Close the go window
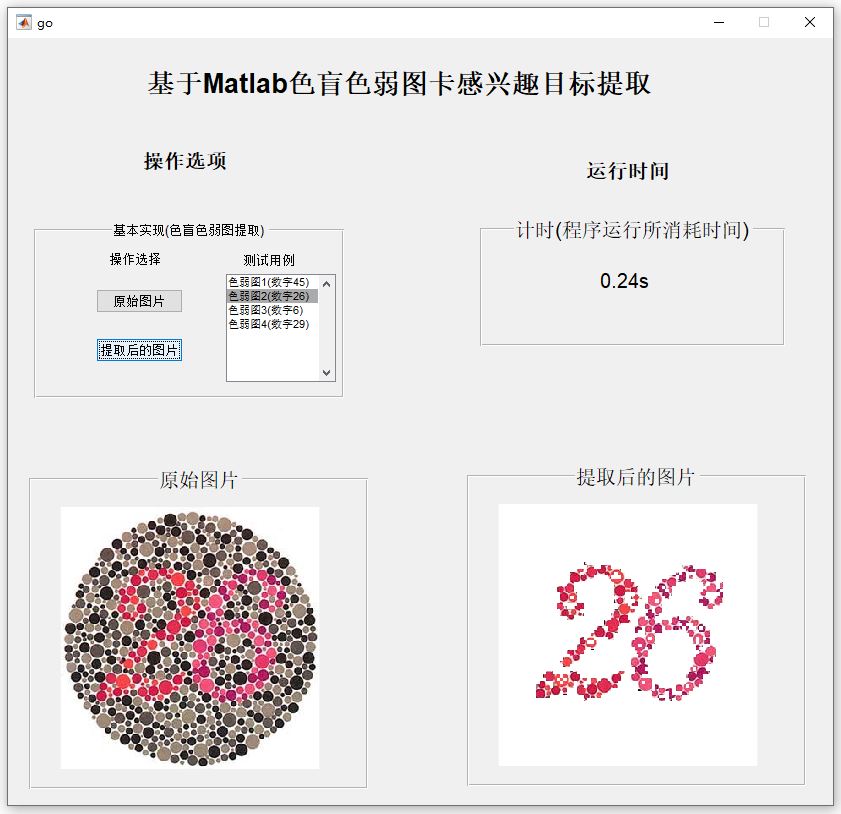The width and height of the screenshot is (841, 814). click(x=810, y=23)
